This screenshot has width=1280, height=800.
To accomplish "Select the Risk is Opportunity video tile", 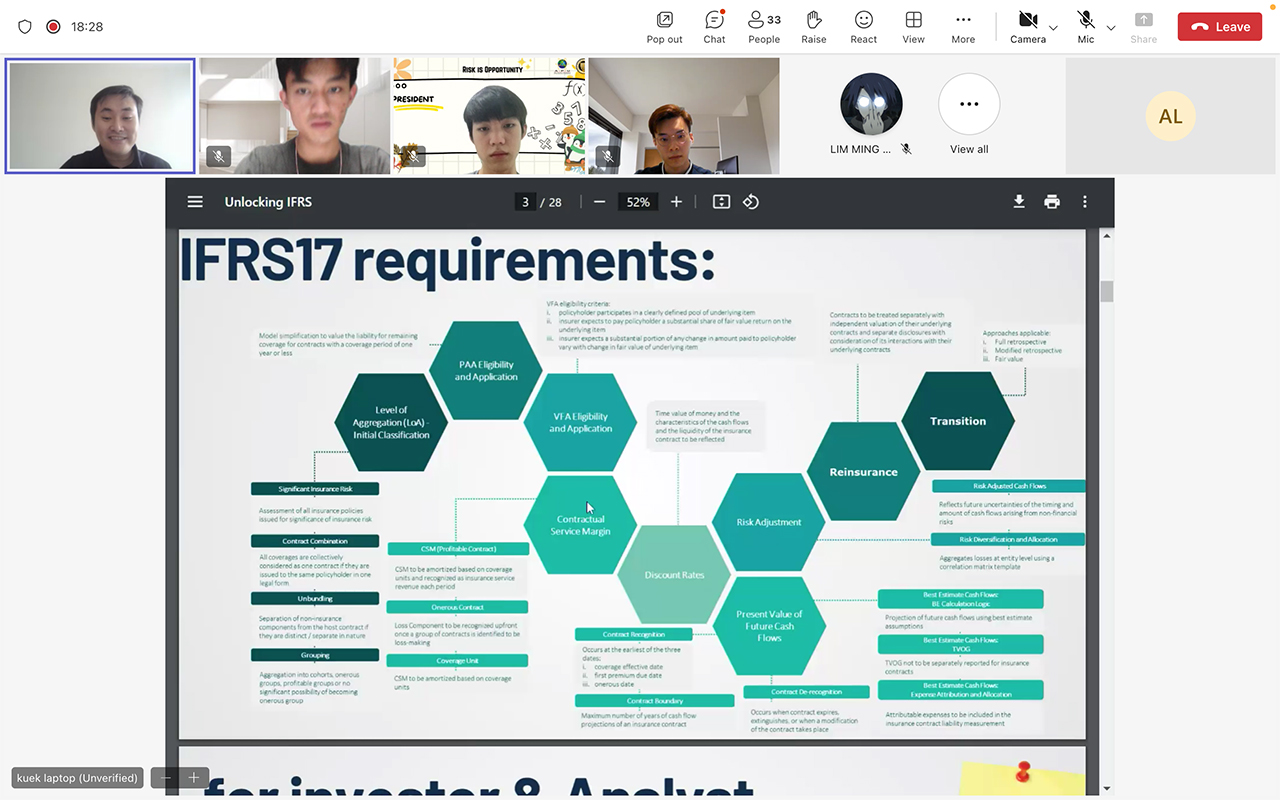I will coord(487,116).
